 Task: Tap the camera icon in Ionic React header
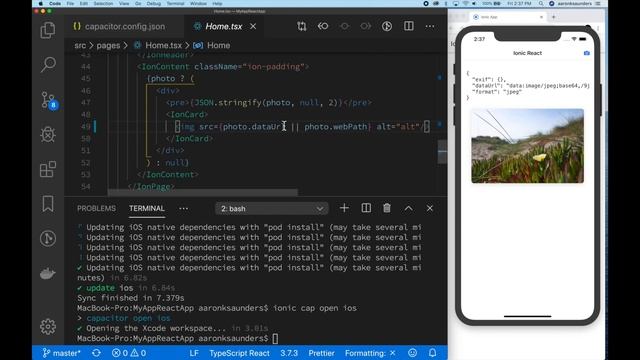pyautogui.click(x=587, y=53)
